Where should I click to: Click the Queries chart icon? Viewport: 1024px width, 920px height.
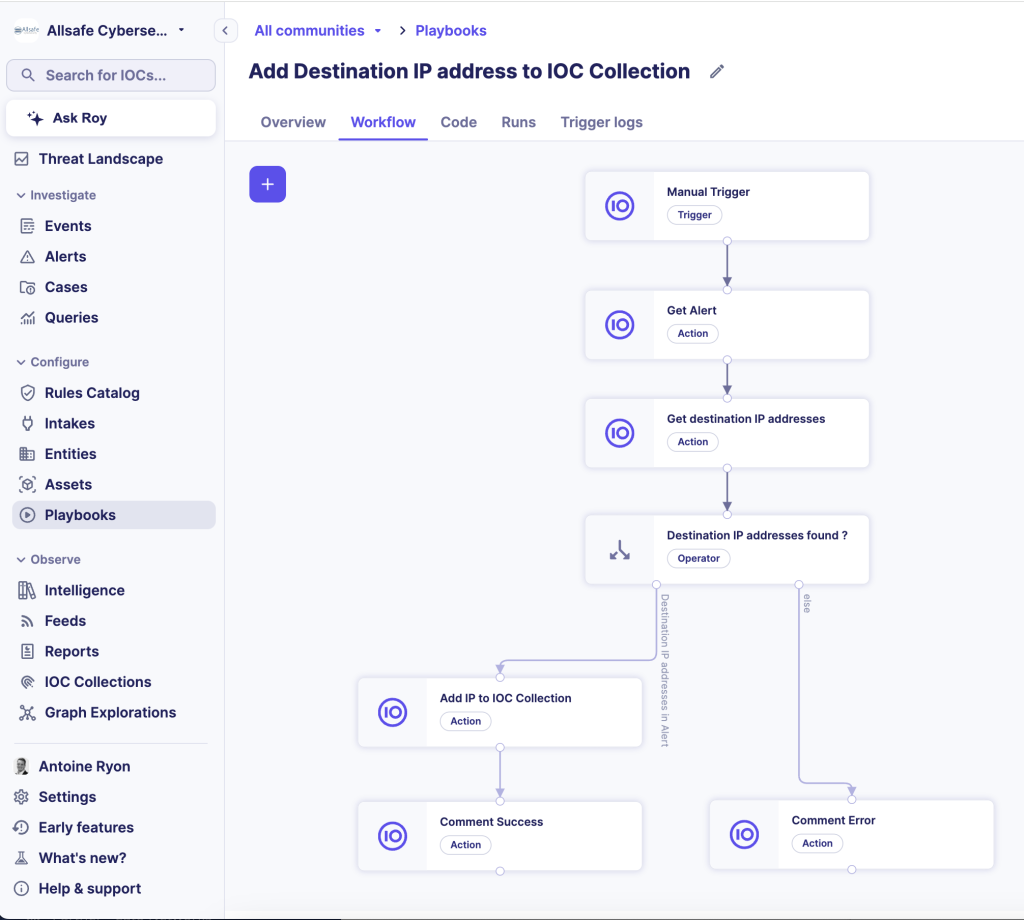click(27, 318)
